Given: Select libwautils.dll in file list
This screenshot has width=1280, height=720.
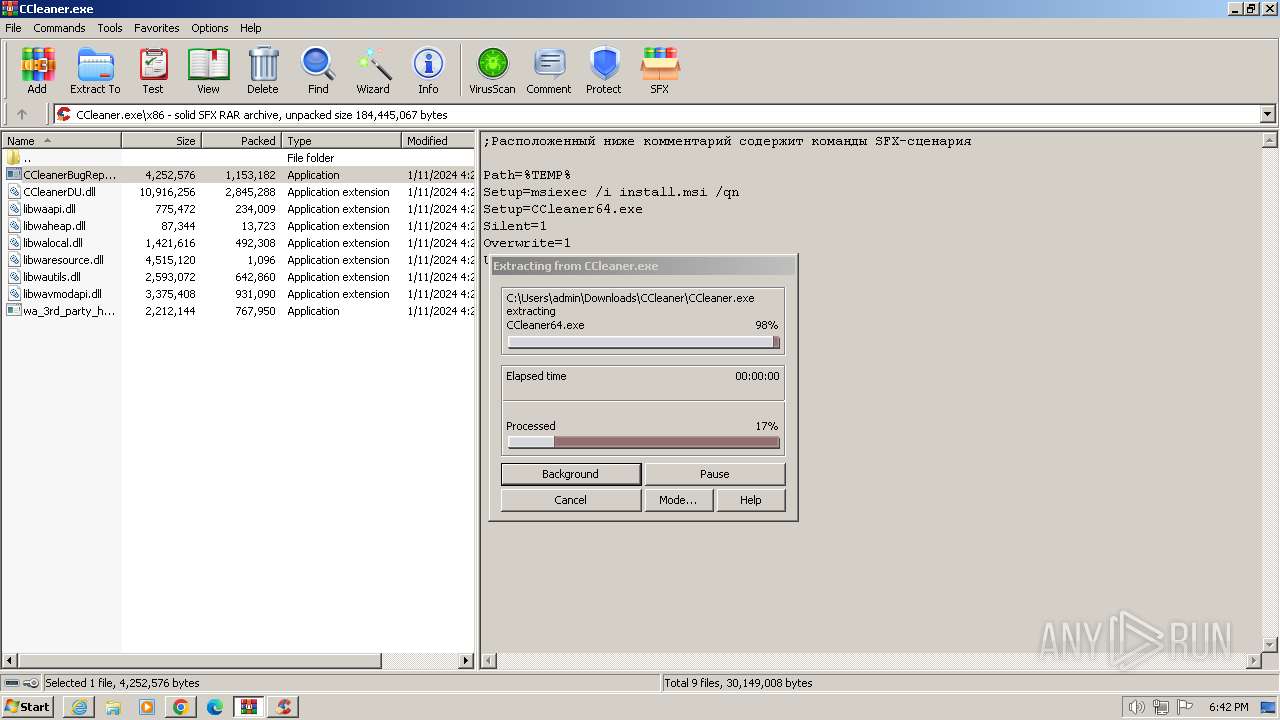Looking at the screenshot, I should coord(238,277).
